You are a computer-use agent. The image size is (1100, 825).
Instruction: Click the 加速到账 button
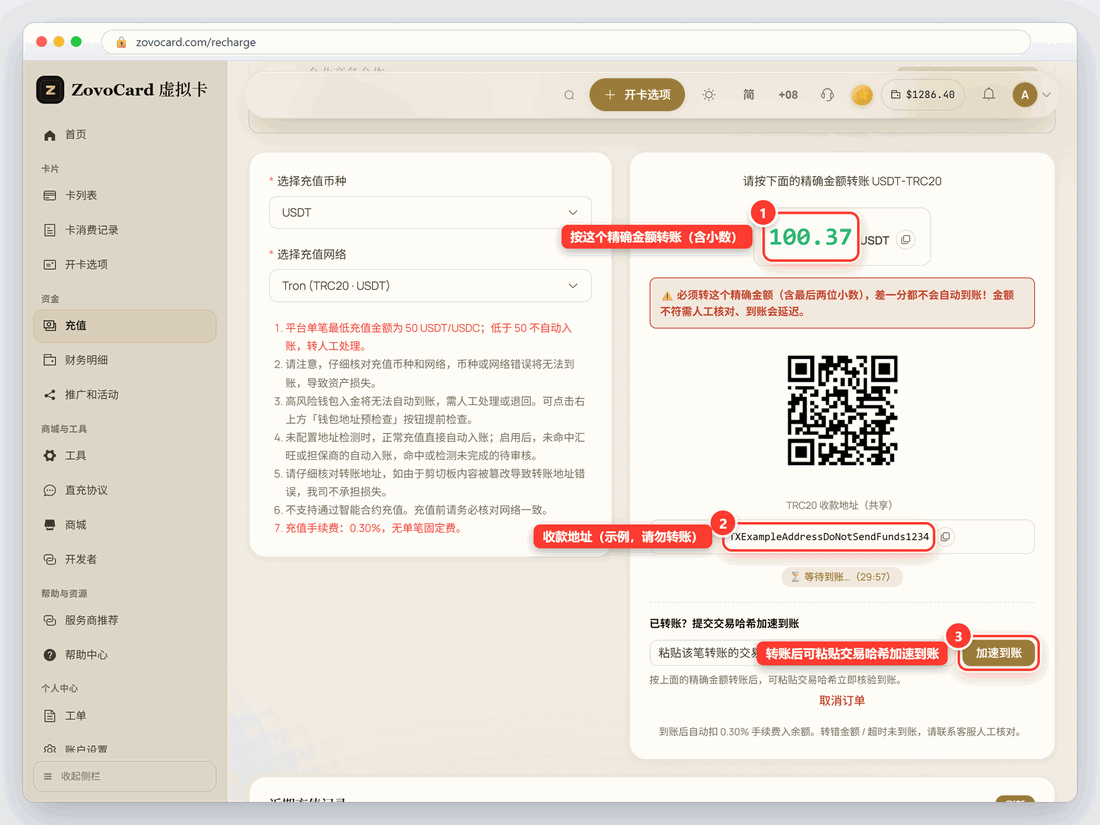coord(998,653)
